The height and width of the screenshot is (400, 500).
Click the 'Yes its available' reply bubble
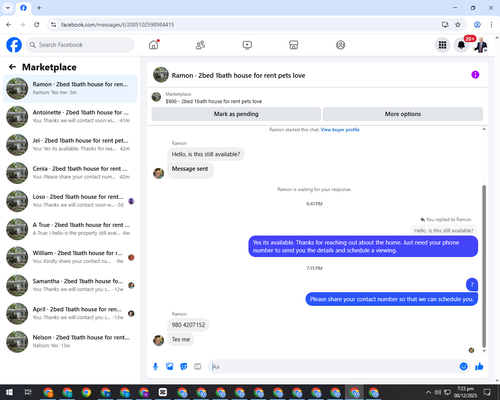pyautogui.click(x=363, y=246)
